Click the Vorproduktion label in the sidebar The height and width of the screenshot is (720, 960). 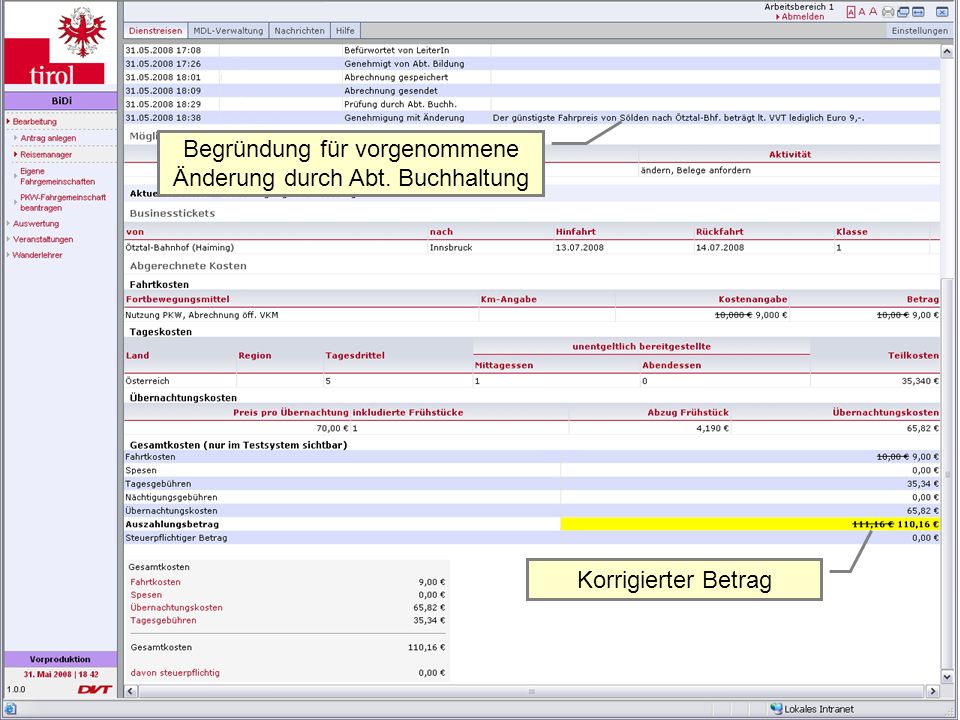(60, 659)
